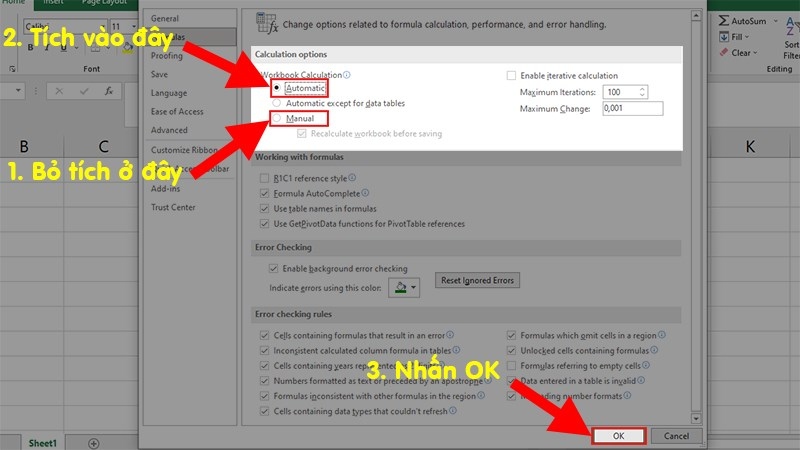Click the Fill down-arrow icon

click(x=723, y=37)
